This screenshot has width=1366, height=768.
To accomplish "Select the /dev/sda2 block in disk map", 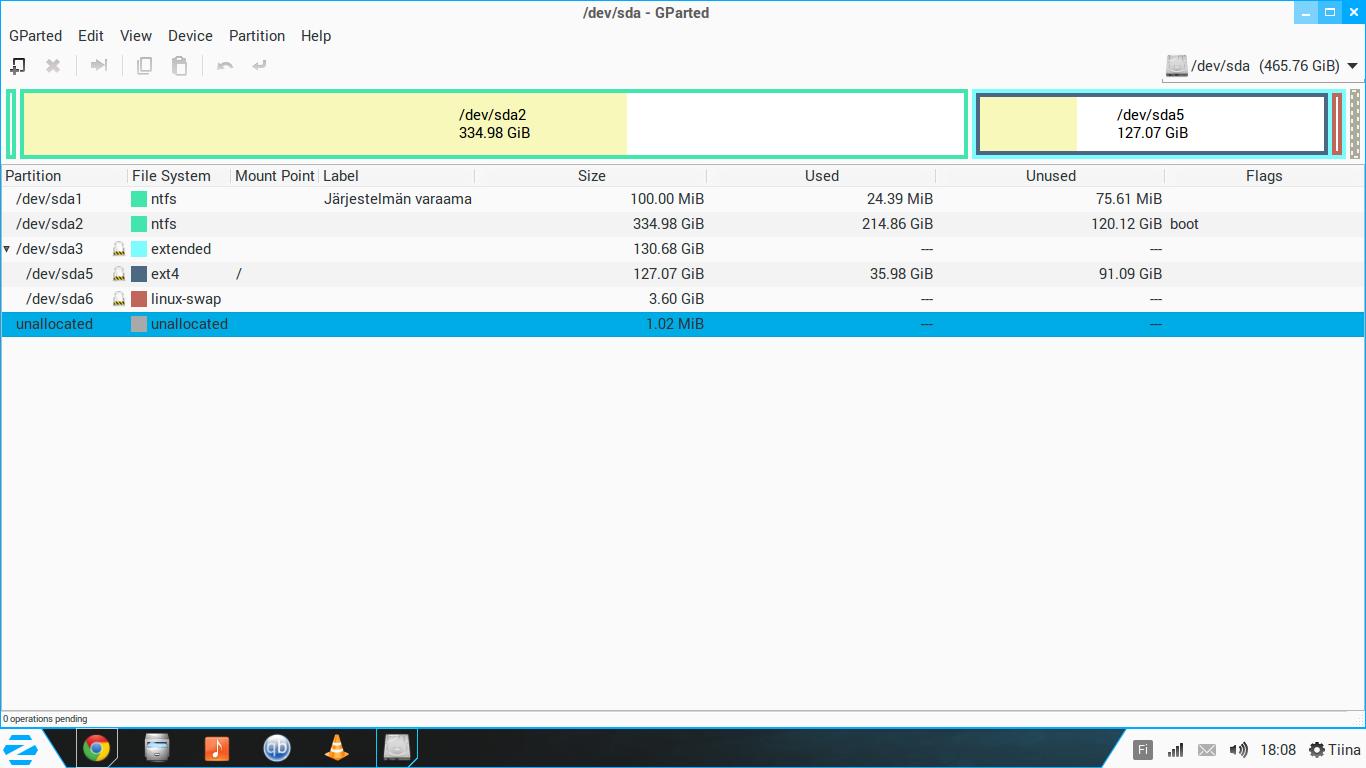I will click(x=494, y=124).
